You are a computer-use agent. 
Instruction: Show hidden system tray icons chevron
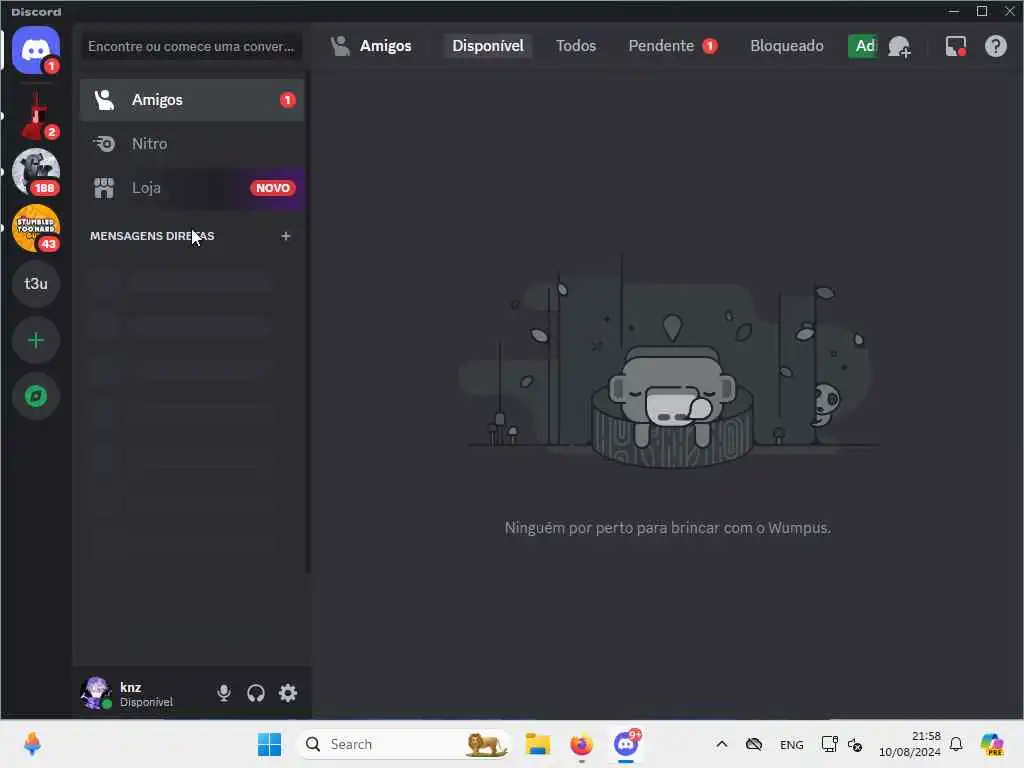pos(722,744)
